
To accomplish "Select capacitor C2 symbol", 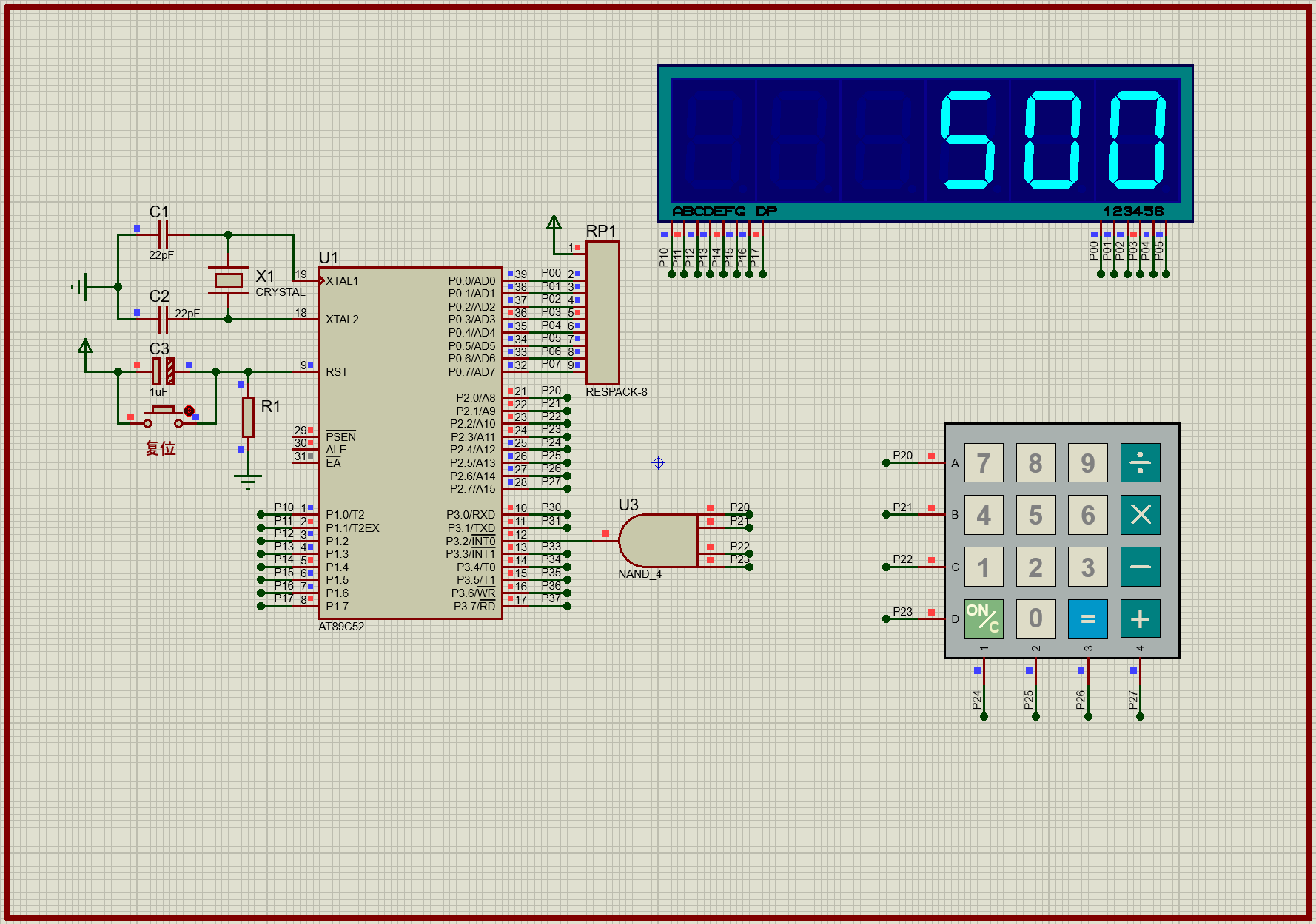I will [163, 320].
